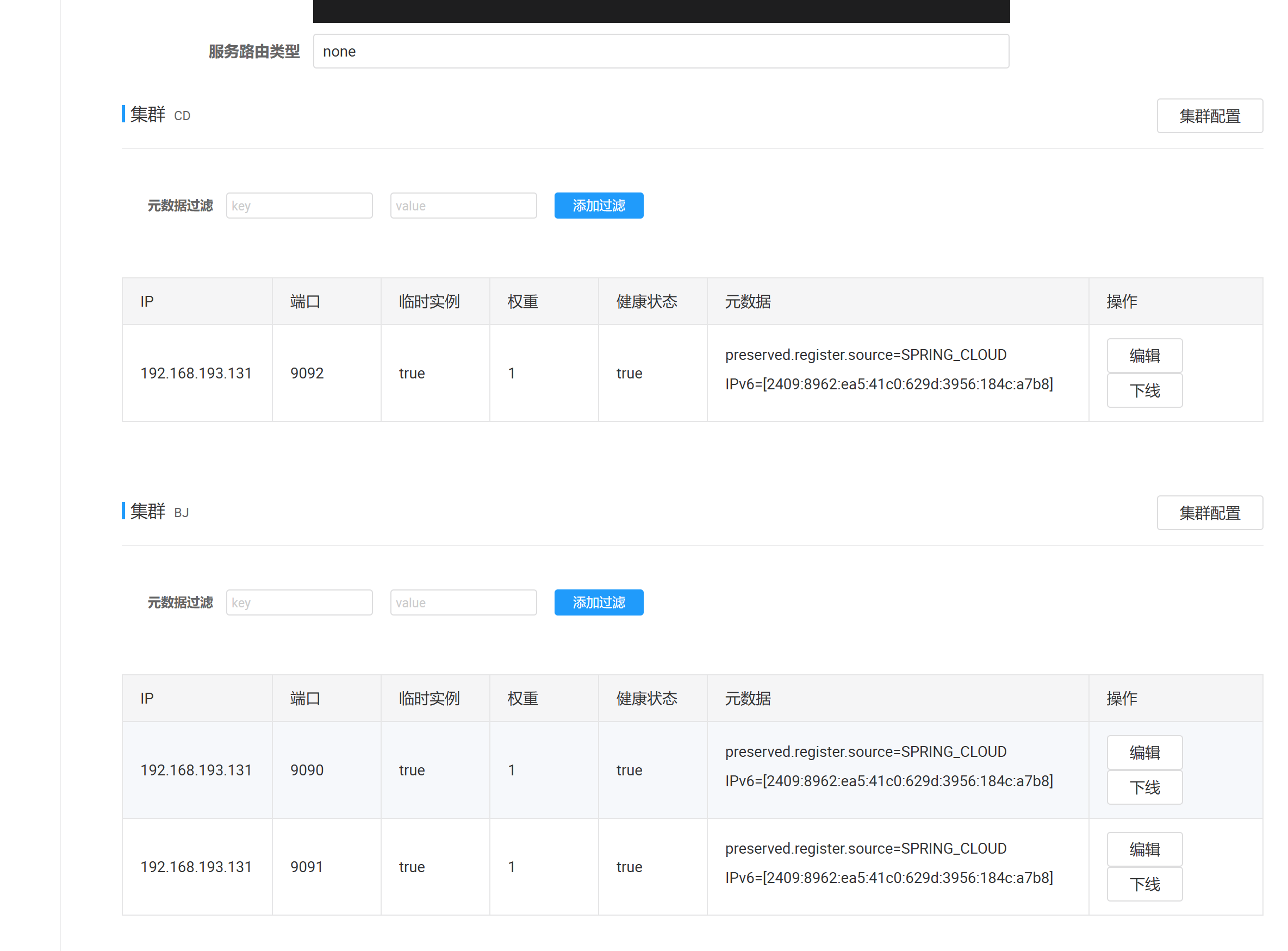Take instance on port 9092 offline
This screenshot has height=951, width=1288.
[1144, 390]
